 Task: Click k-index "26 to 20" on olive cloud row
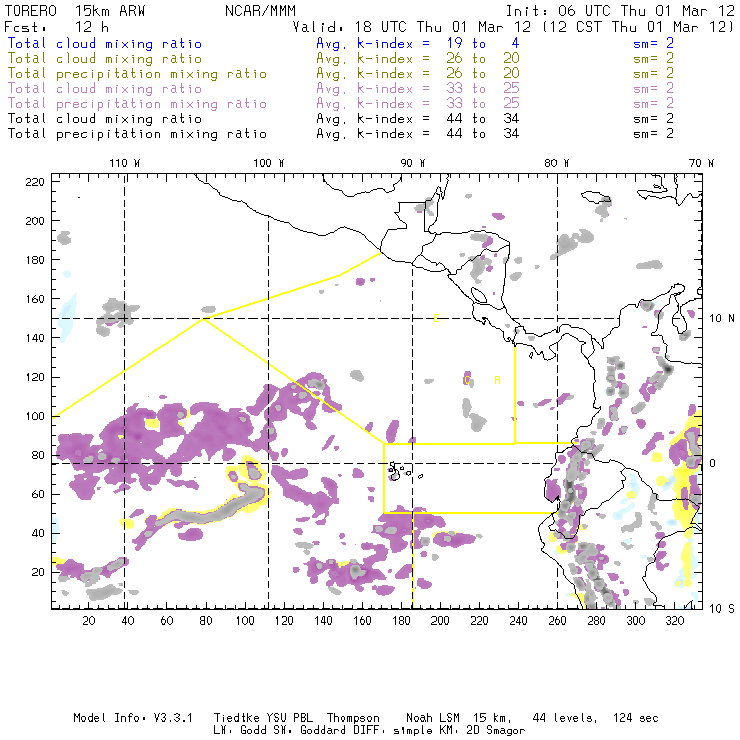coord(483,59)
